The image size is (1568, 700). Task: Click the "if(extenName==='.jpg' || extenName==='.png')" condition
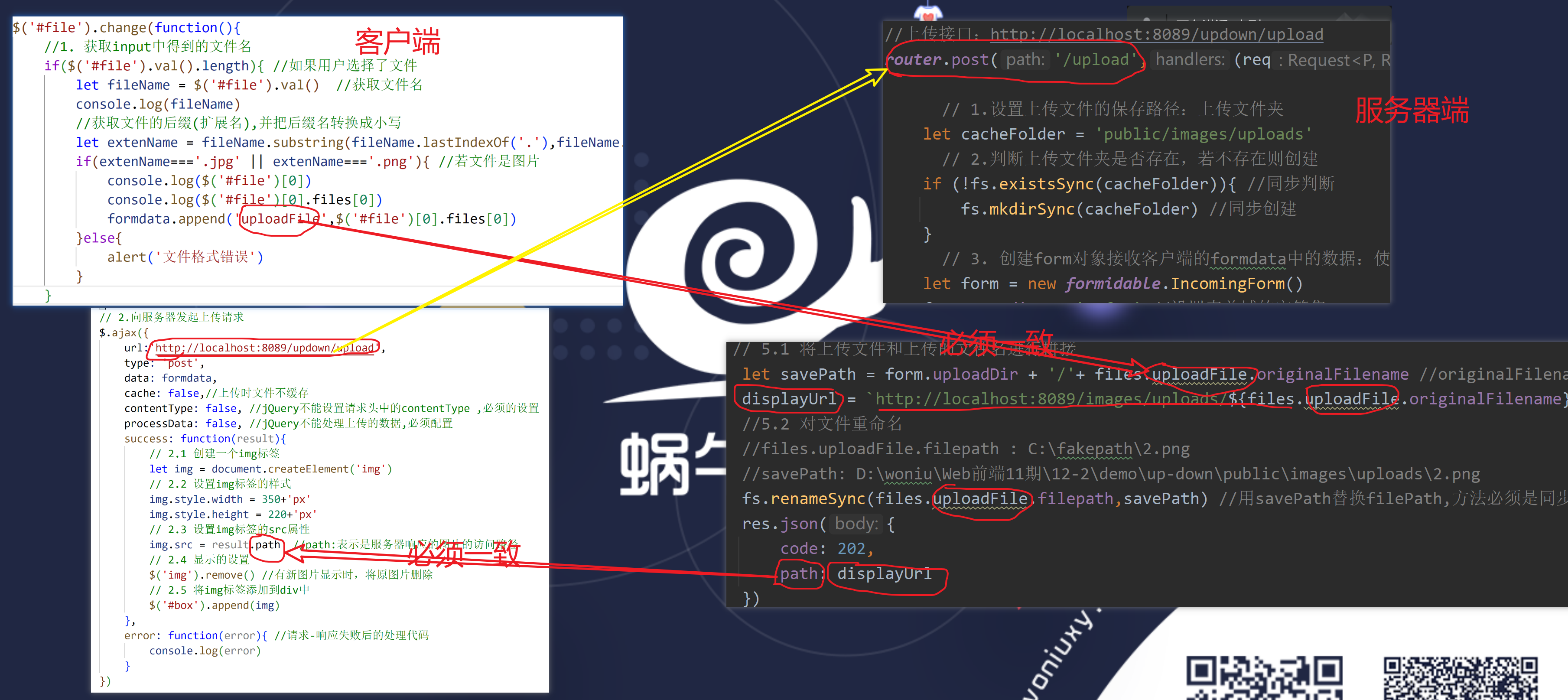coord(252,161)
